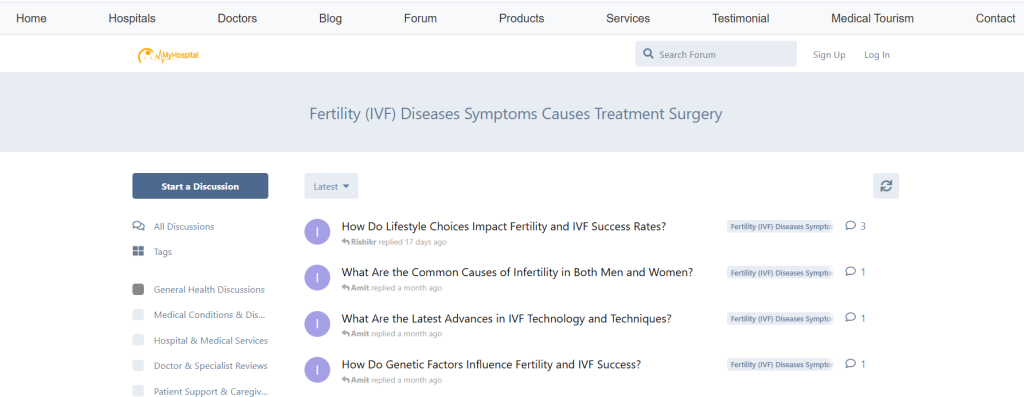Click the Sign Up link

(829, 55)
